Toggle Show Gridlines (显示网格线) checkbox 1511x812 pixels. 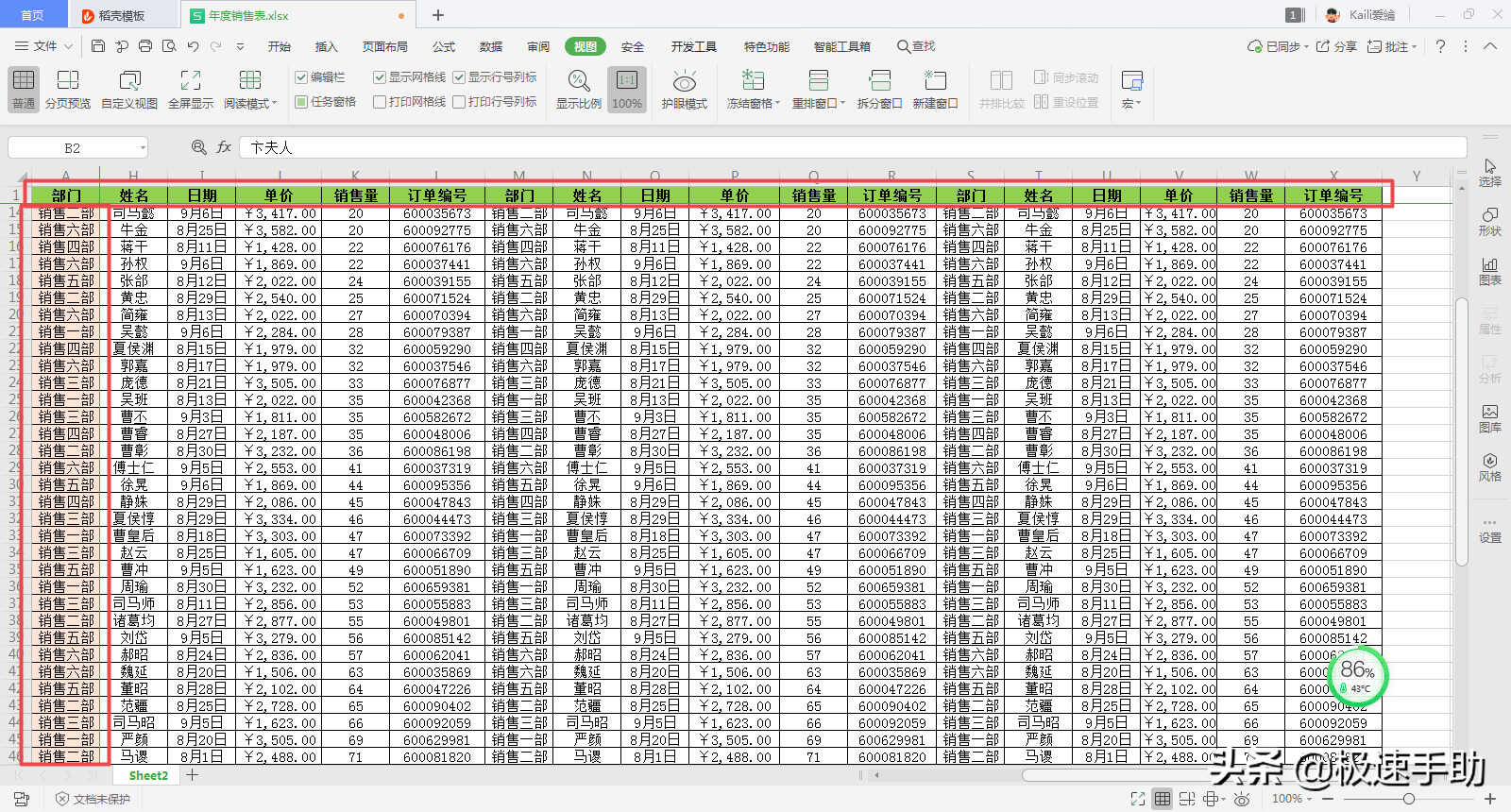pyautogui.click(x=380, y=77)
